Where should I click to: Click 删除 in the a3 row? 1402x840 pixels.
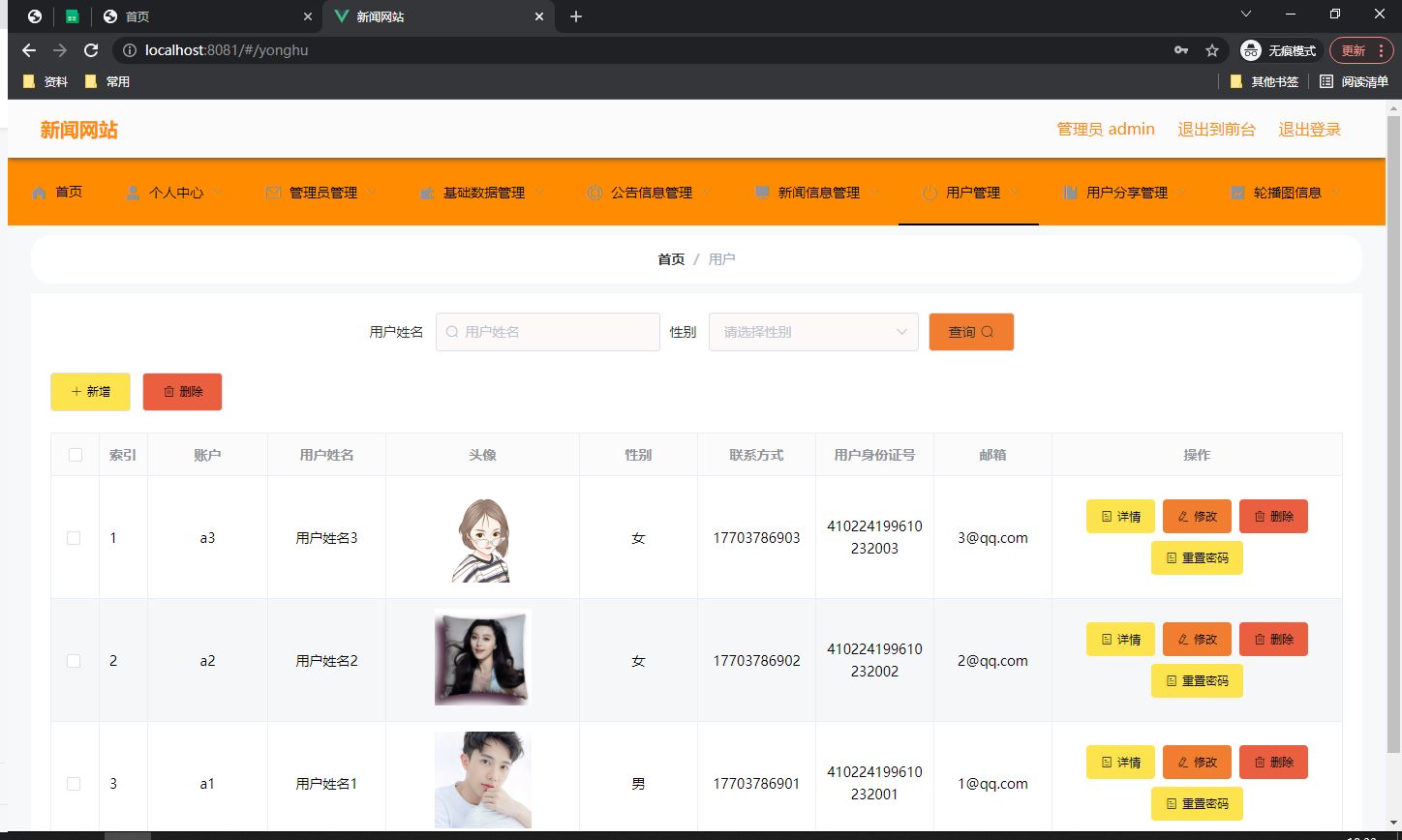[x=1273, y=517]
